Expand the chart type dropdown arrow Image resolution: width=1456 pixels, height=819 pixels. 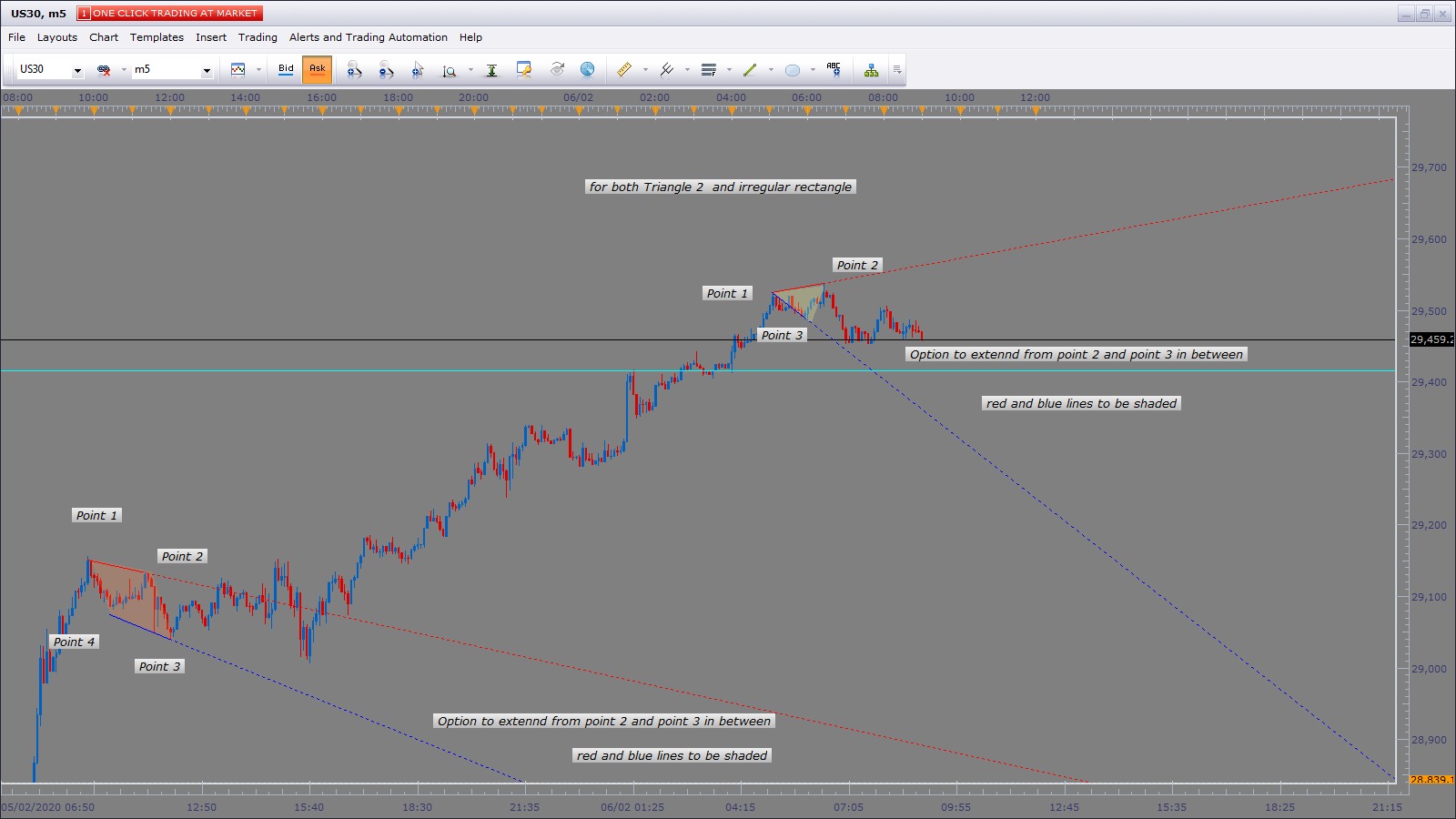point(258,70)
